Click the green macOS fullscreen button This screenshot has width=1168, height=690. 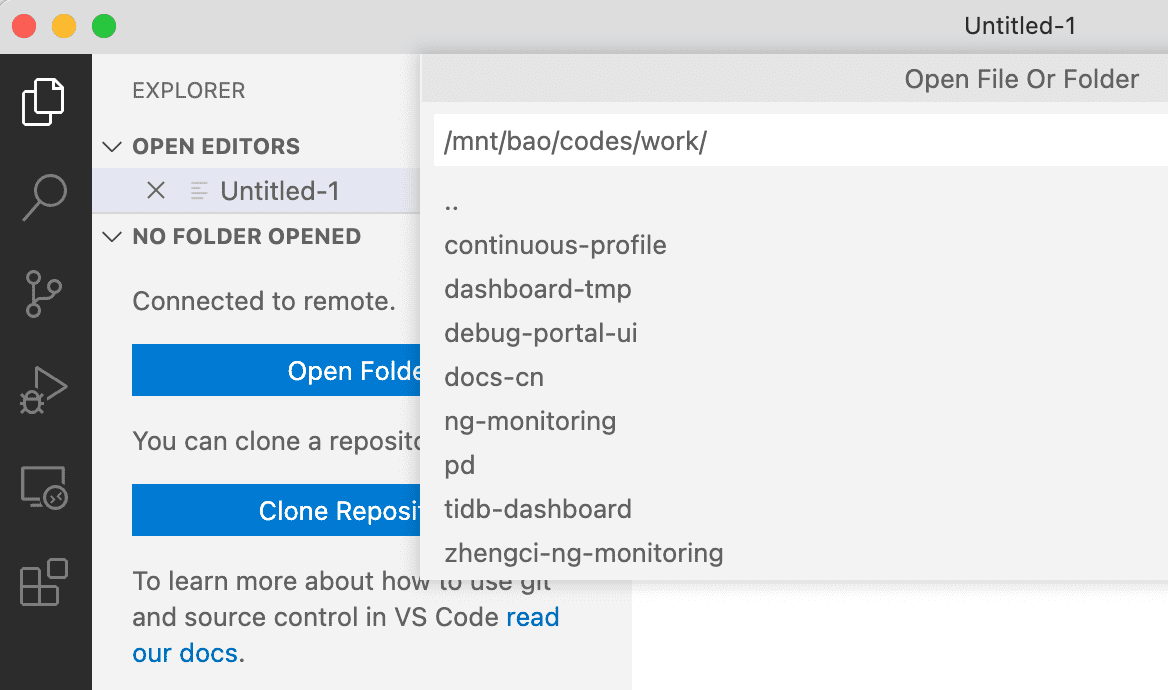tap(103, 26)
